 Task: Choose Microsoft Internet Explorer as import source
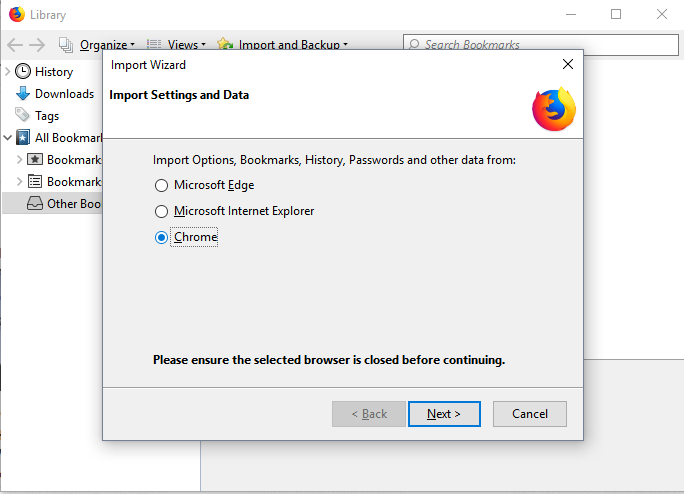pos(161,211)
